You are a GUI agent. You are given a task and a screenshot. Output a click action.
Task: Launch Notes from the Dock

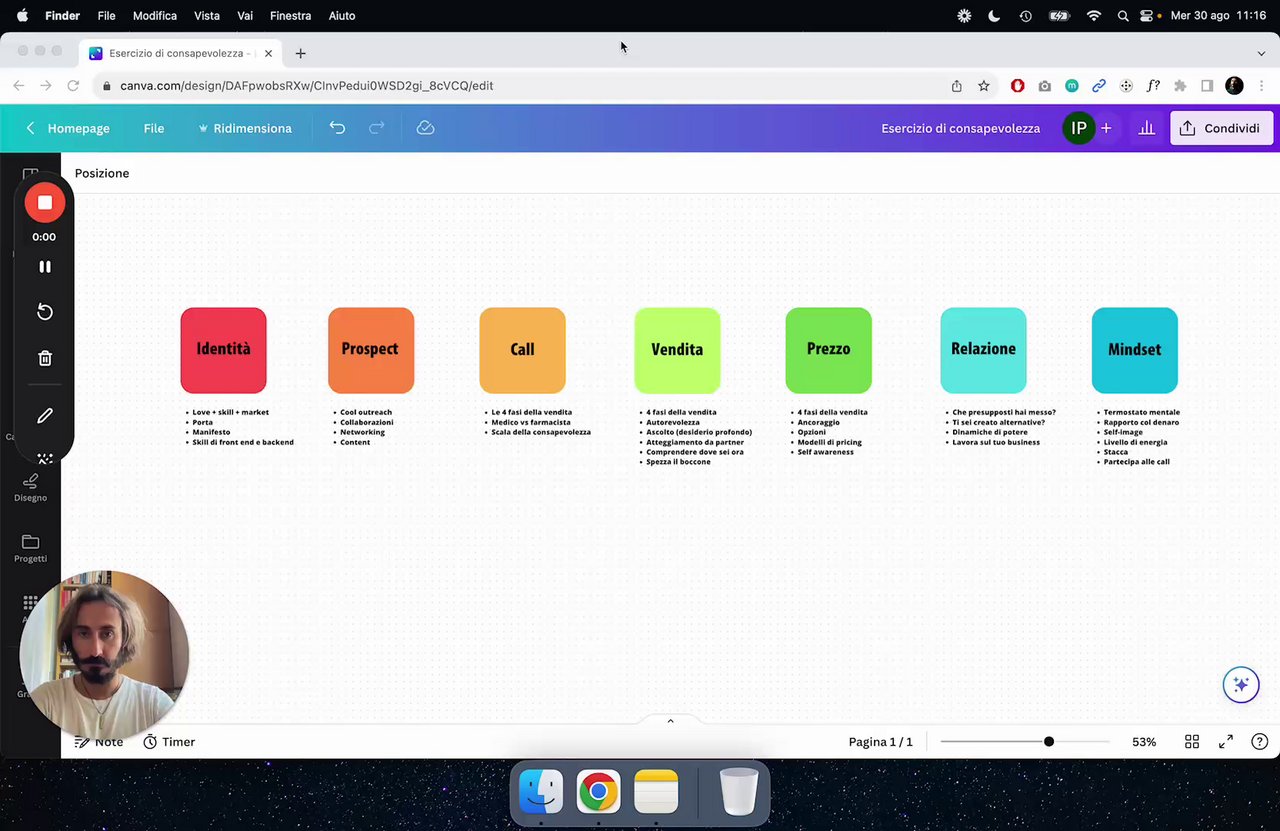[656, 792]
